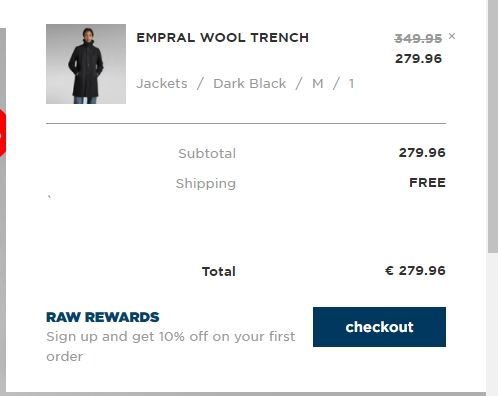
Task: Click the Total label
Action: 219,271
